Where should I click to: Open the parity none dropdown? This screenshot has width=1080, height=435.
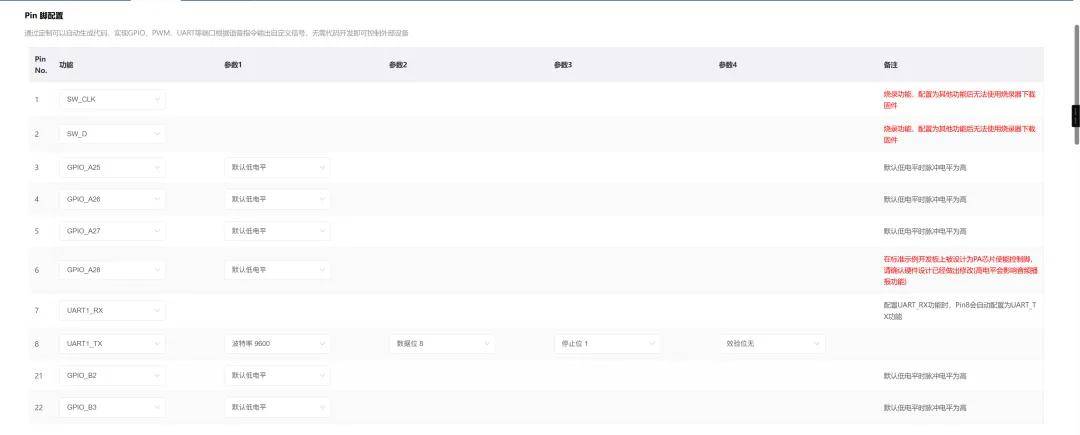click(772, 343)
